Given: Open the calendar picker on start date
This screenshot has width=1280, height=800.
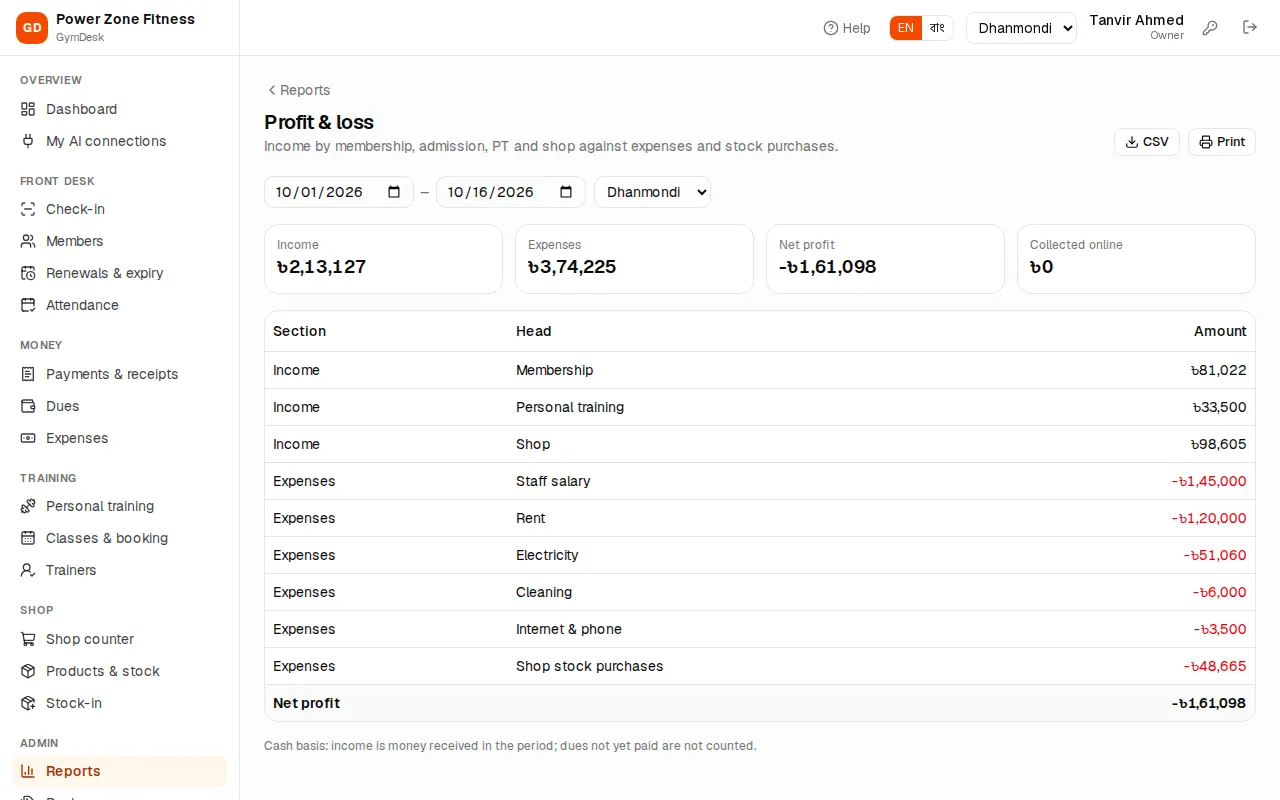Looking at the screenshot, I should 394,192.
